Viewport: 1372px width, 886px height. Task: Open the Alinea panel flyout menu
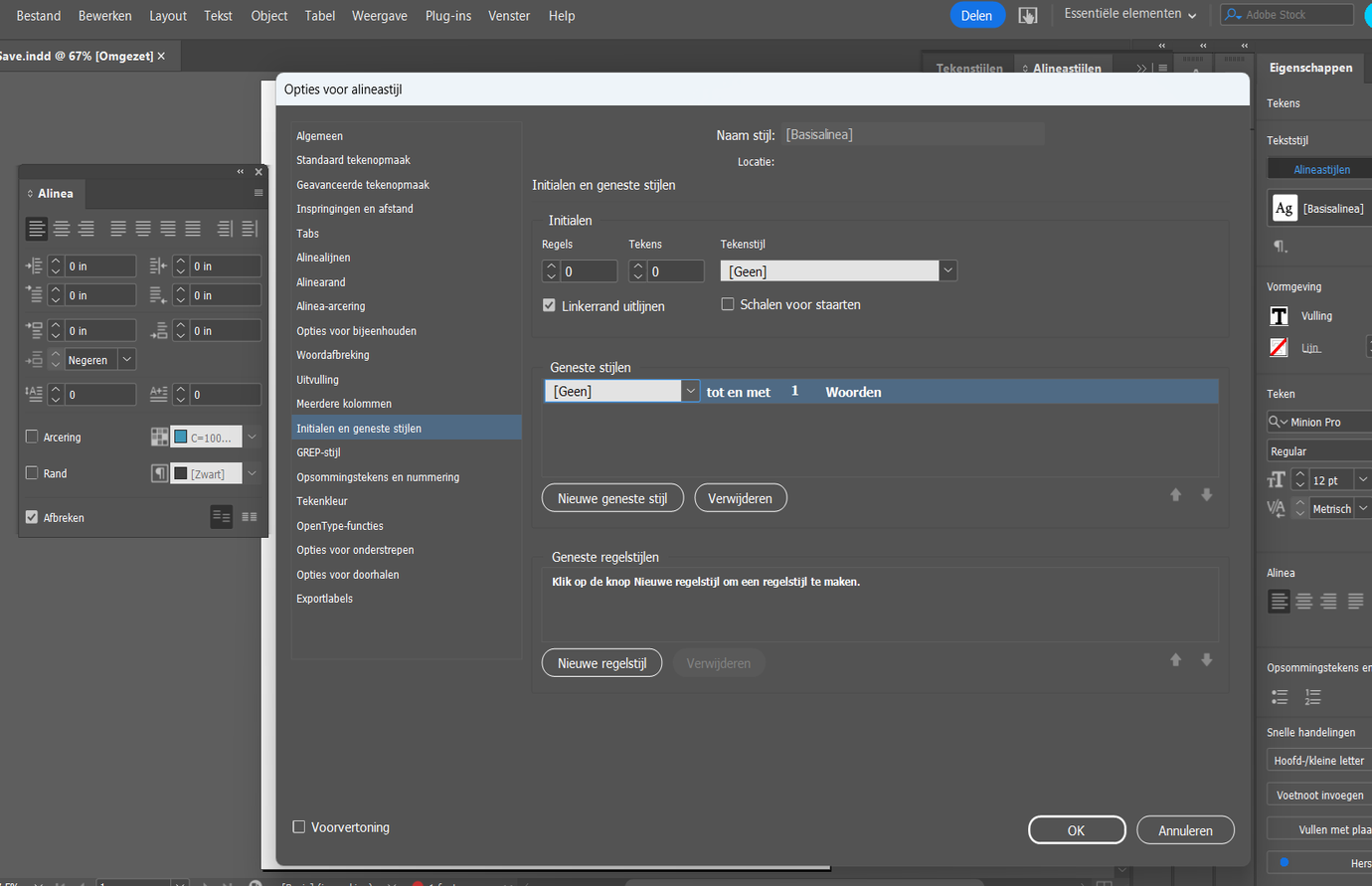coord(258,193)
